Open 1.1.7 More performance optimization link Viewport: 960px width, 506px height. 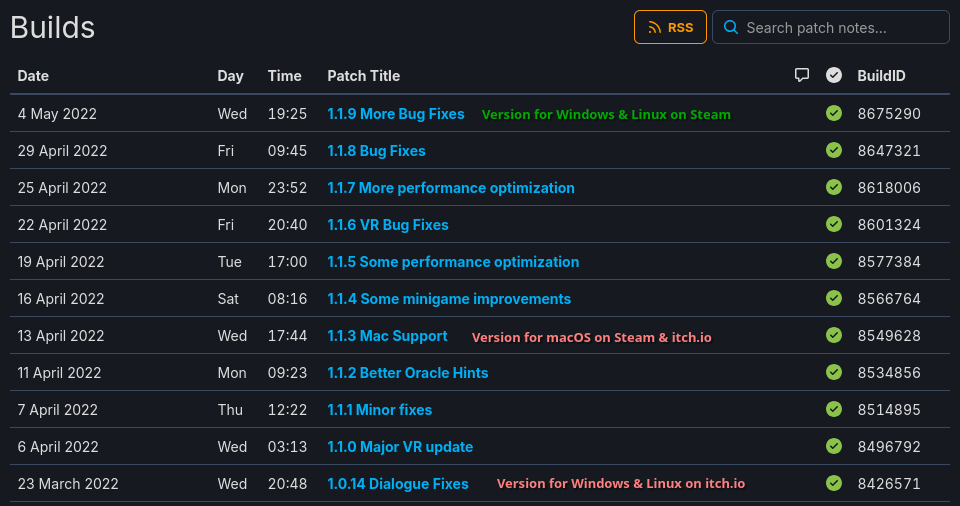[451, 188]
